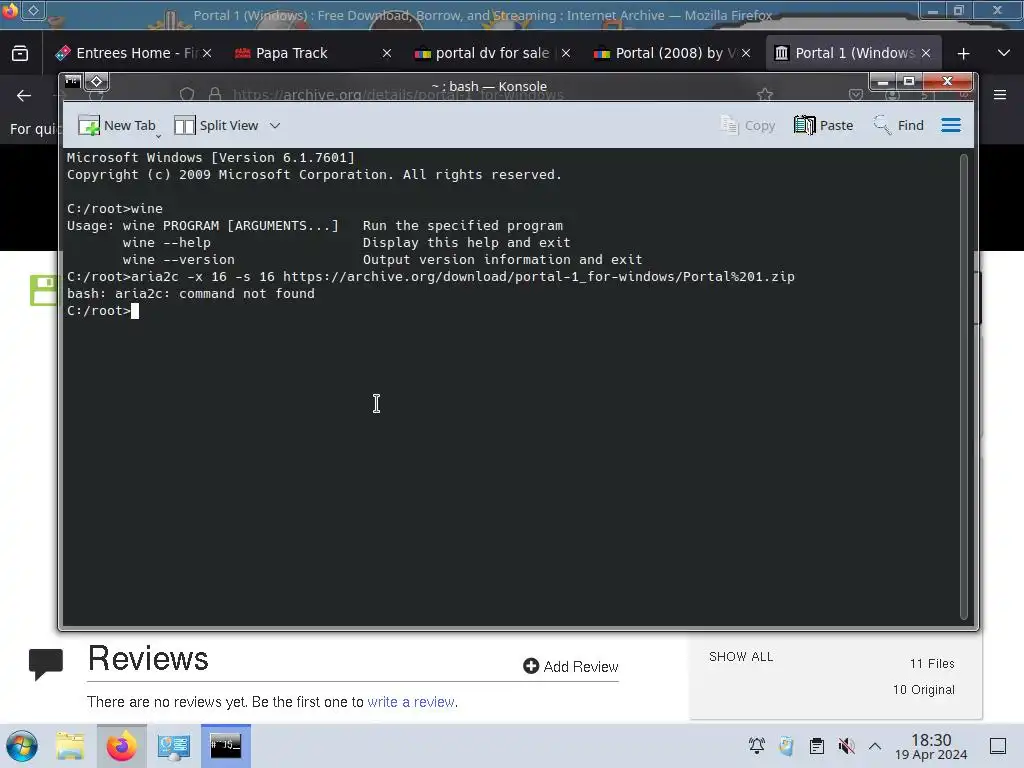1024x768 pixels.
Task: Click the Reviews speech bubble icon
Action: pos(46,664)
